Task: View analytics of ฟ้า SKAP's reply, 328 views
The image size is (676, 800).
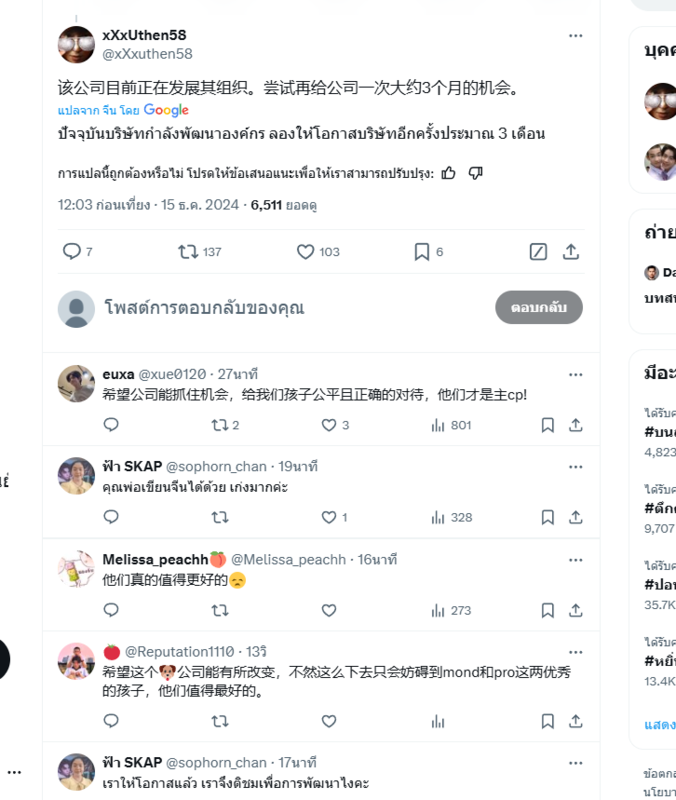Action: (x=452, y=517)
